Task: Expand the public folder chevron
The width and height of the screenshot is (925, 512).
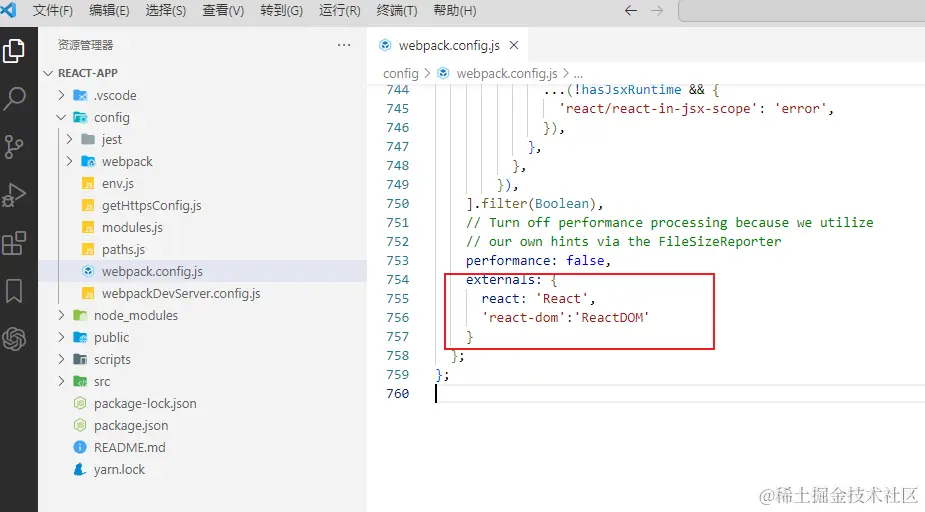Action: tap(61, 337)
